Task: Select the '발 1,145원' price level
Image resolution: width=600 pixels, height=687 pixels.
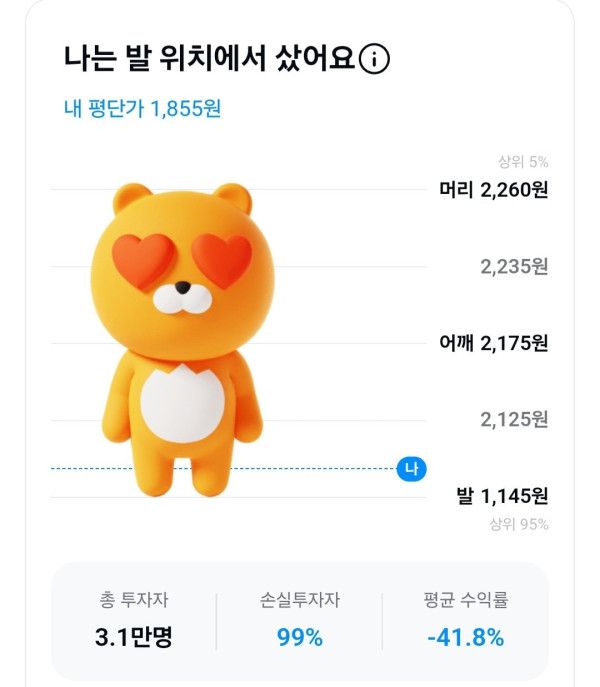Action: [x=502, y=495]
